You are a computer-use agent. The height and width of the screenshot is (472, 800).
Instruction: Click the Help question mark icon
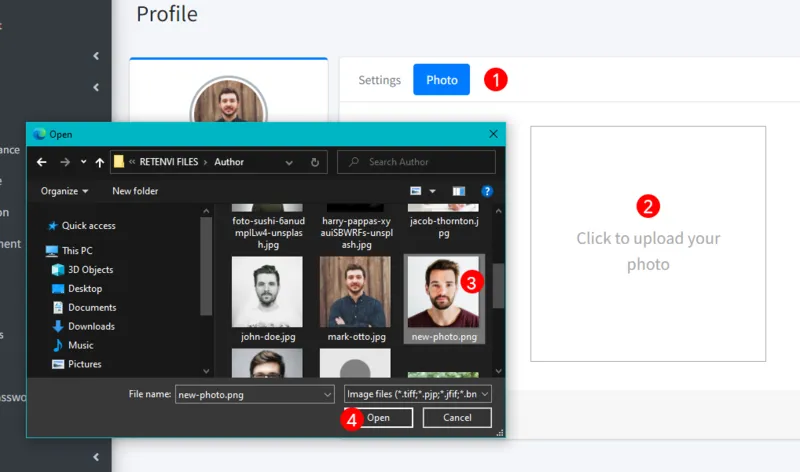[x=487, y=191]
